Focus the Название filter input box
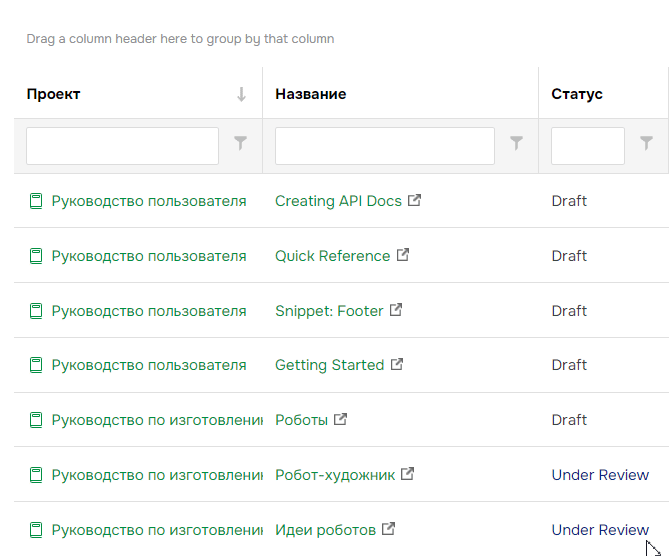The height and width of the screenshot is (556, 669). 384,146
